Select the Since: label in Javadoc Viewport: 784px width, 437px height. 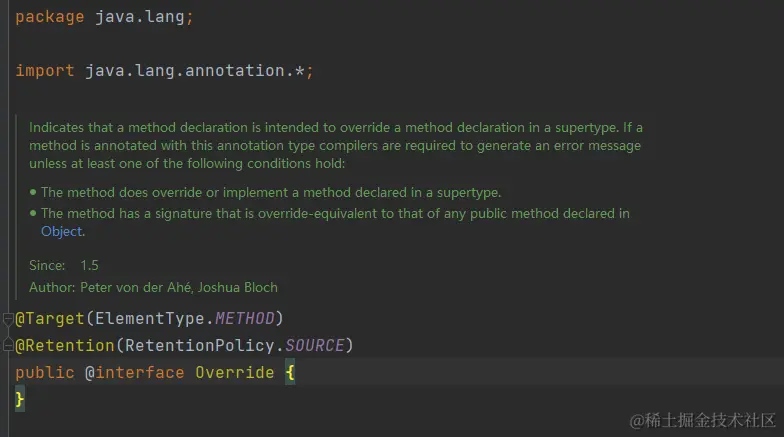(47, 266)
